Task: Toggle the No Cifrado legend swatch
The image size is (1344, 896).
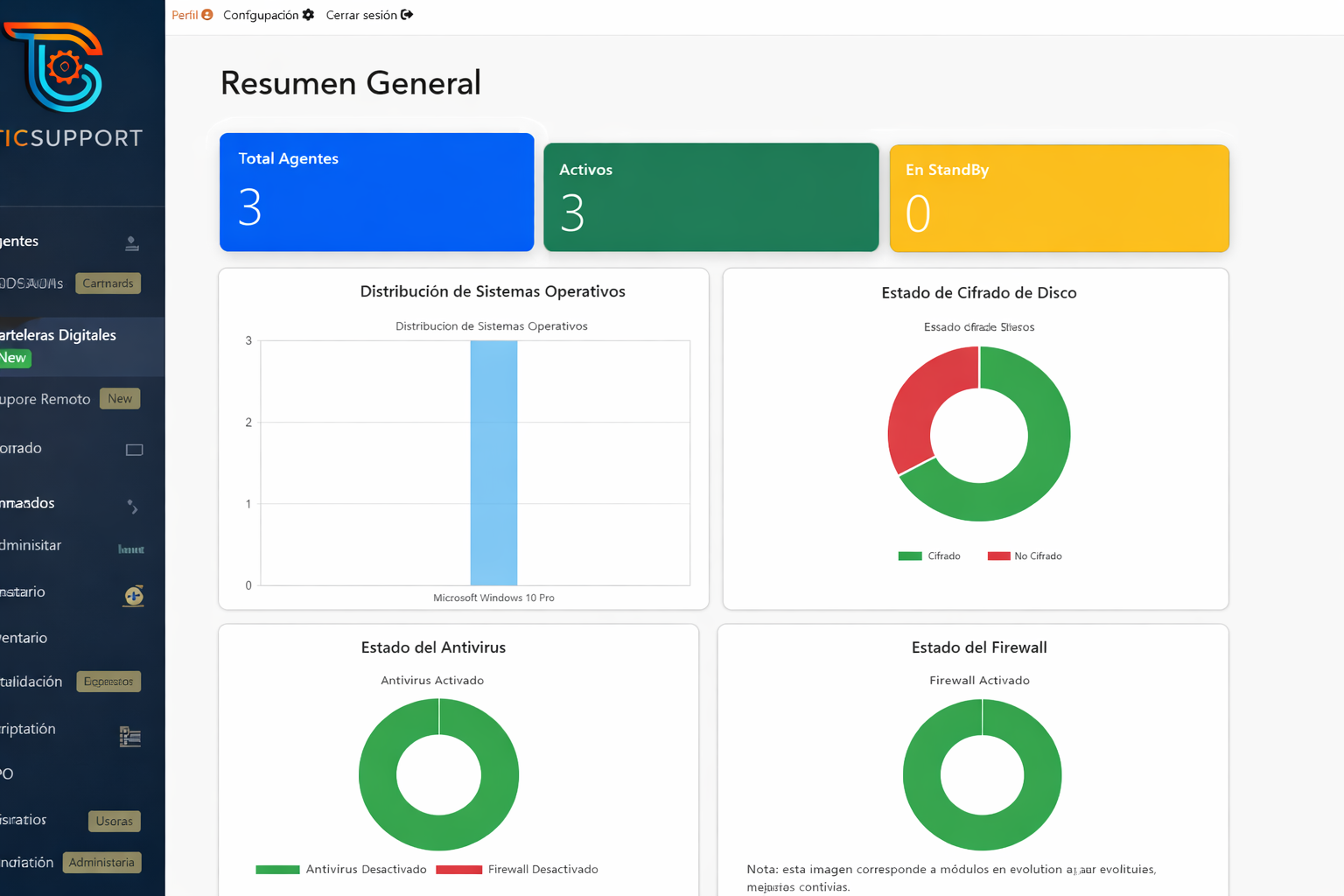Action: 999,556
